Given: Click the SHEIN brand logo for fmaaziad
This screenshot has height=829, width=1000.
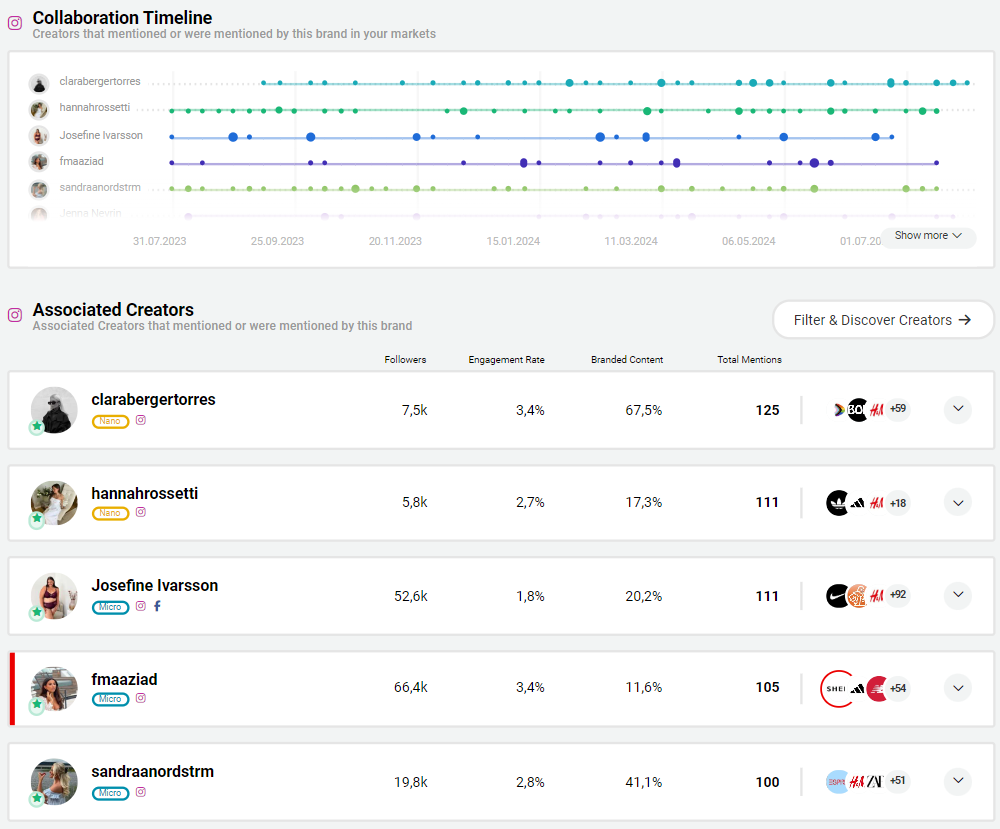Looking at the screenshot, I should [834, 688].
